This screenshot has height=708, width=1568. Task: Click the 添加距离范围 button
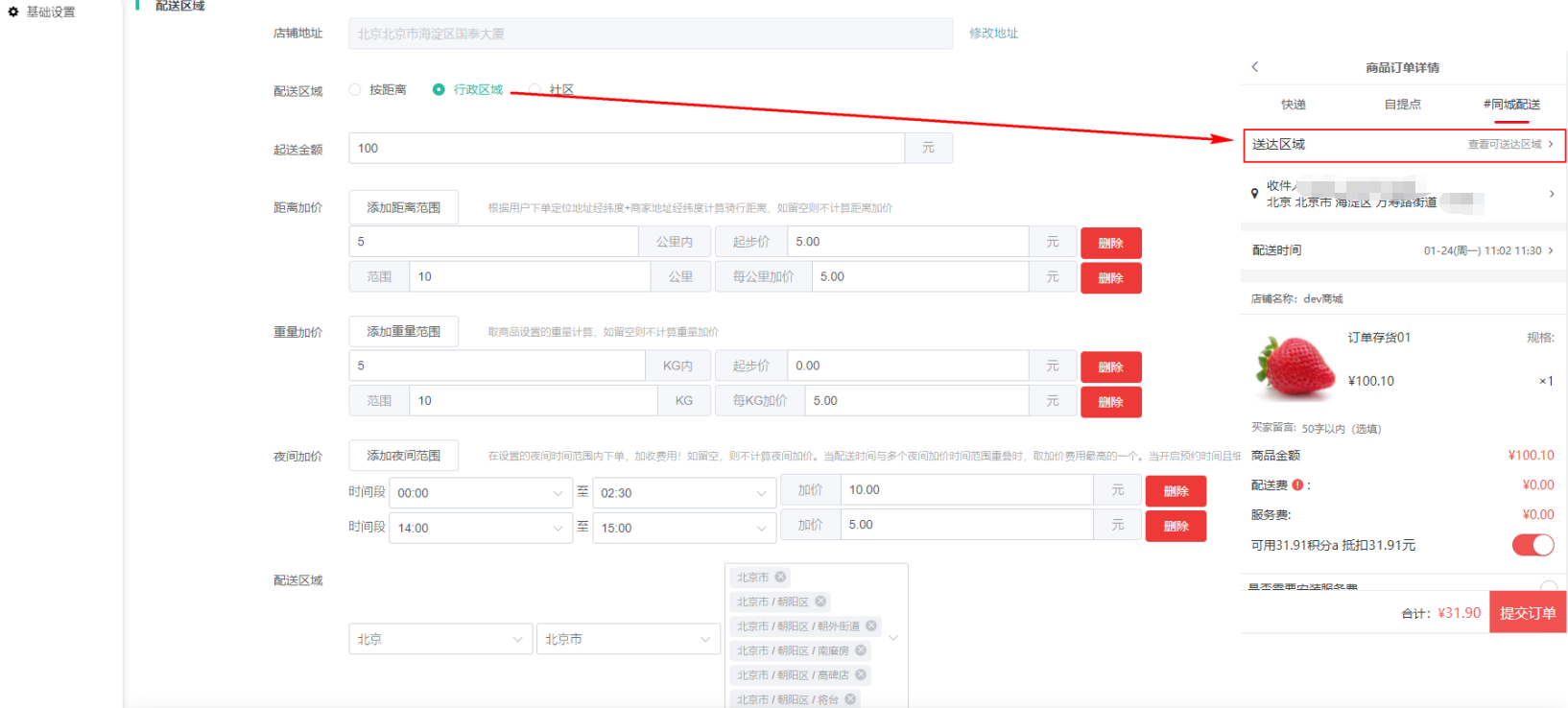403,207
